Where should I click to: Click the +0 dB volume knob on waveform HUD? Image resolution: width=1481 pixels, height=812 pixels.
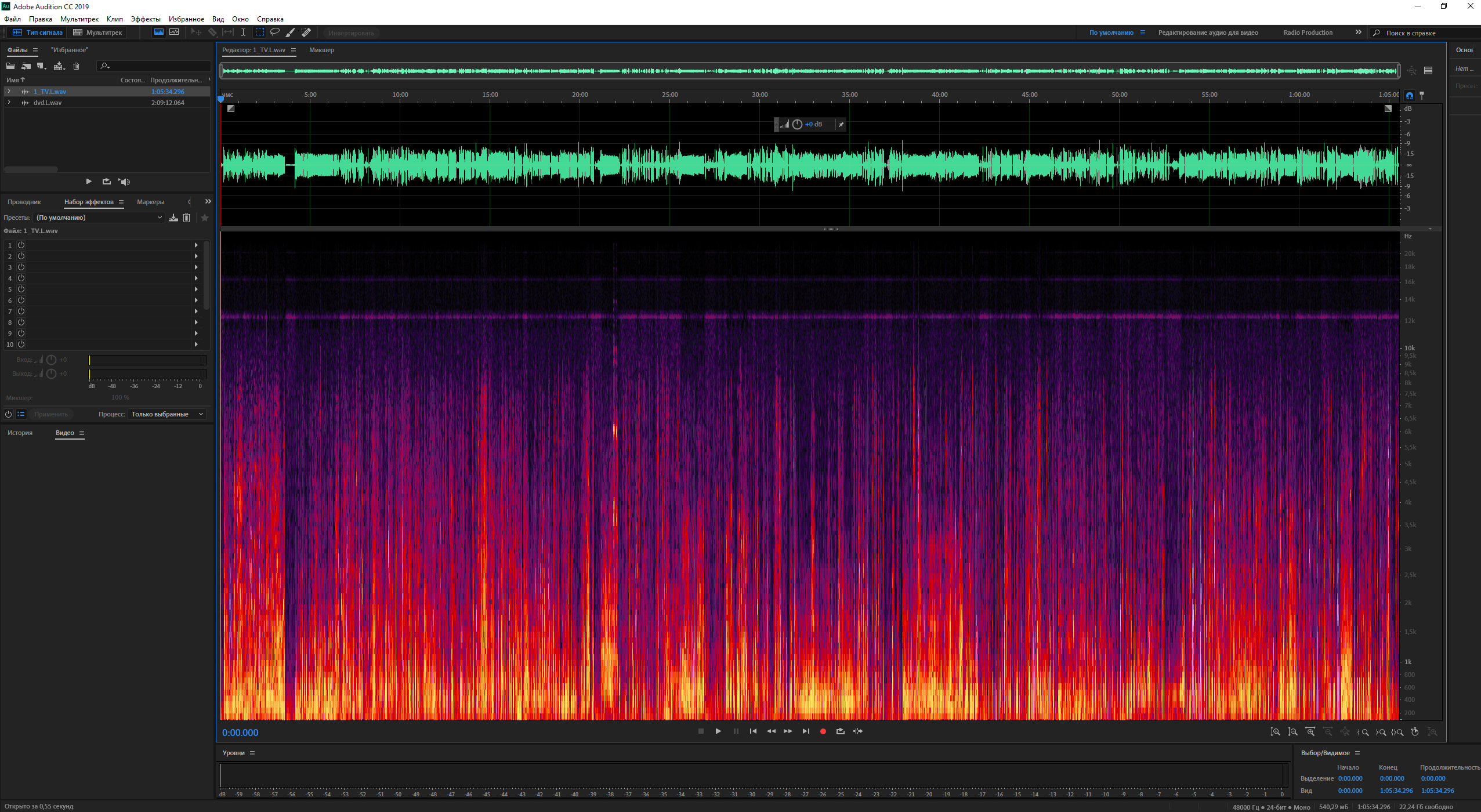click(797, 124)
